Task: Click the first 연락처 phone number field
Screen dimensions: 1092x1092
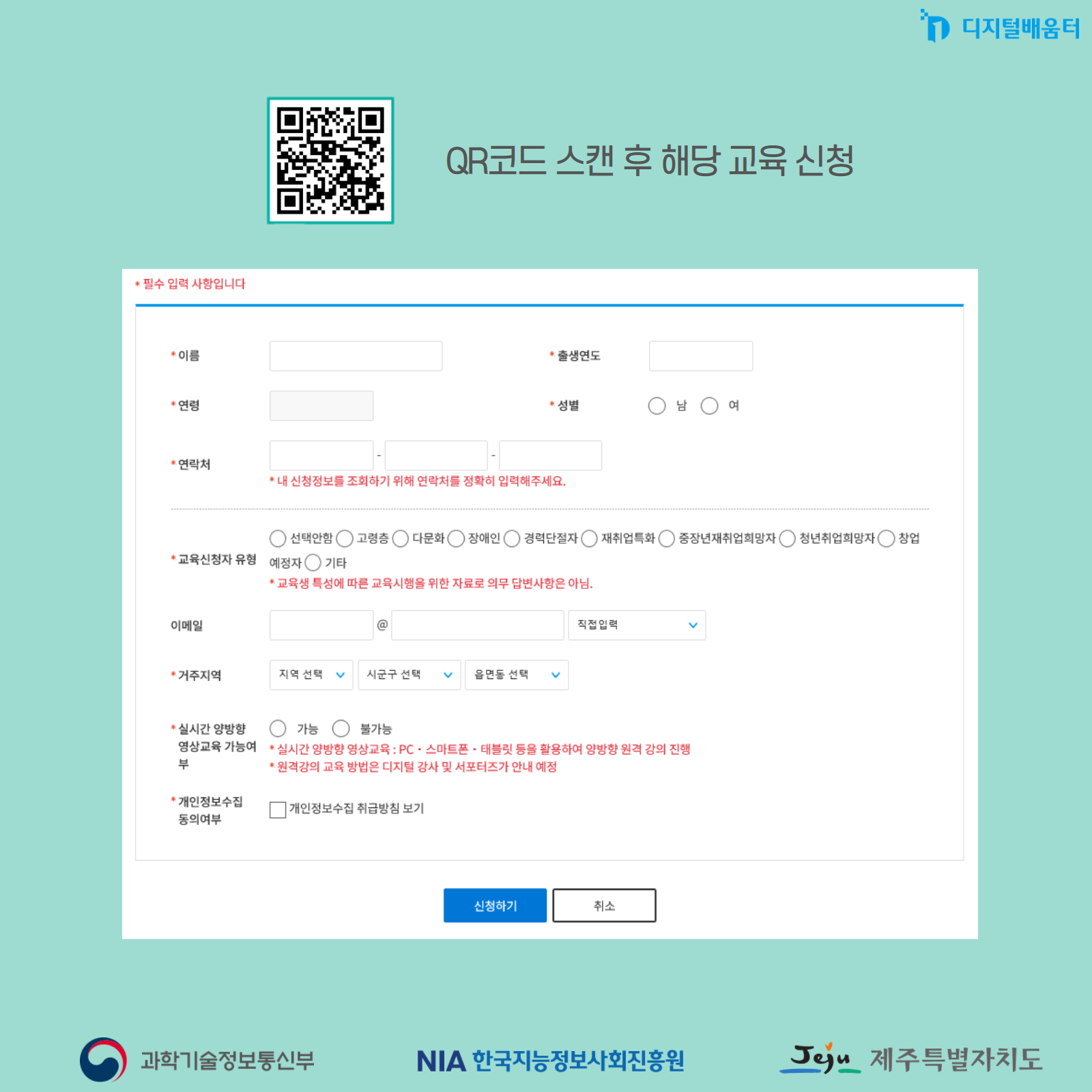Action: 321,455
